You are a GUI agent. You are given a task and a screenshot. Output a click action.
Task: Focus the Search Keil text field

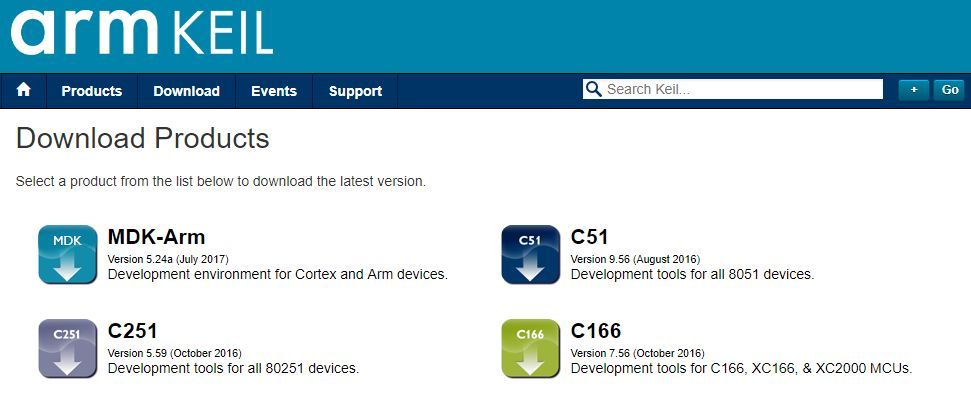[740, 89]
